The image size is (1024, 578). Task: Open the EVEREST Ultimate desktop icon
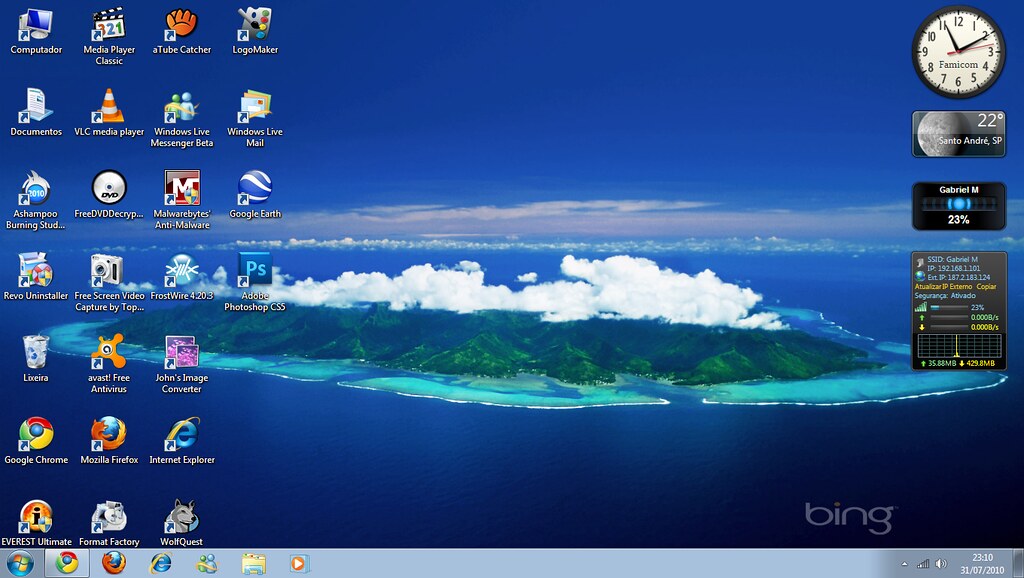[x=36, y=523]
